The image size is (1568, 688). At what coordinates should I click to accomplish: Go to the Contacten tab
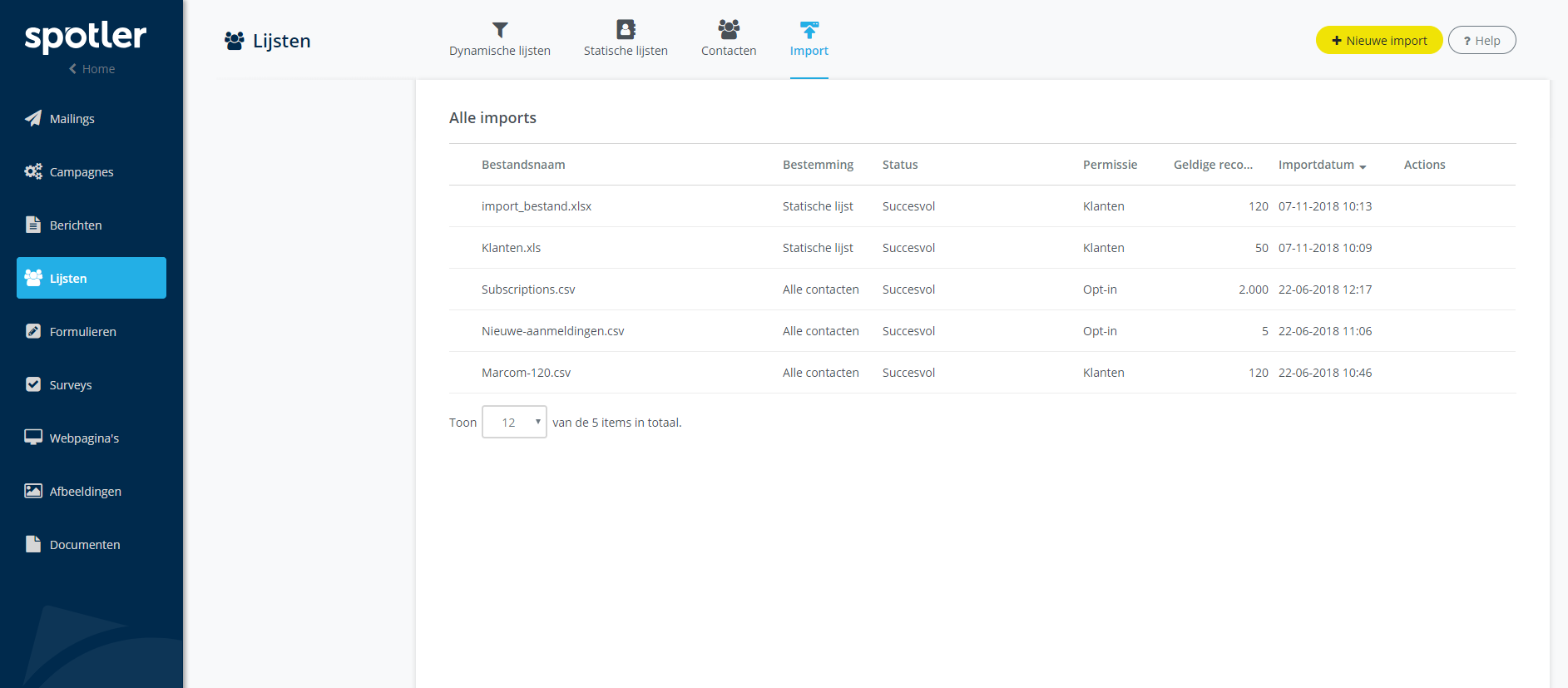pos(729,39)
